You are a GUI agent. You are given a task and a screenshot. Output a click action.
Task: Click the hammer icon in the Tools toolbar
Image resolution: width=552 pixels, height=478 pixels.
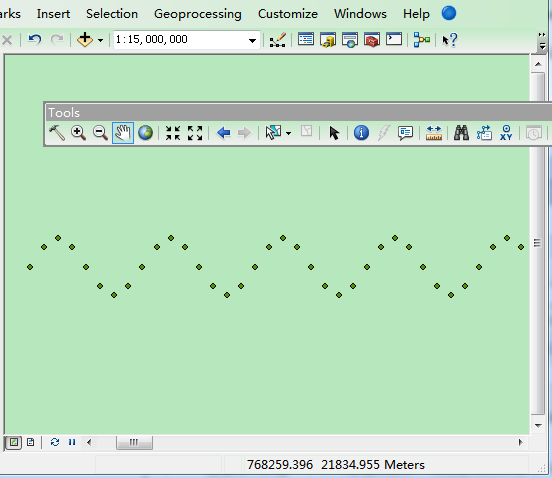coord(57,133)
